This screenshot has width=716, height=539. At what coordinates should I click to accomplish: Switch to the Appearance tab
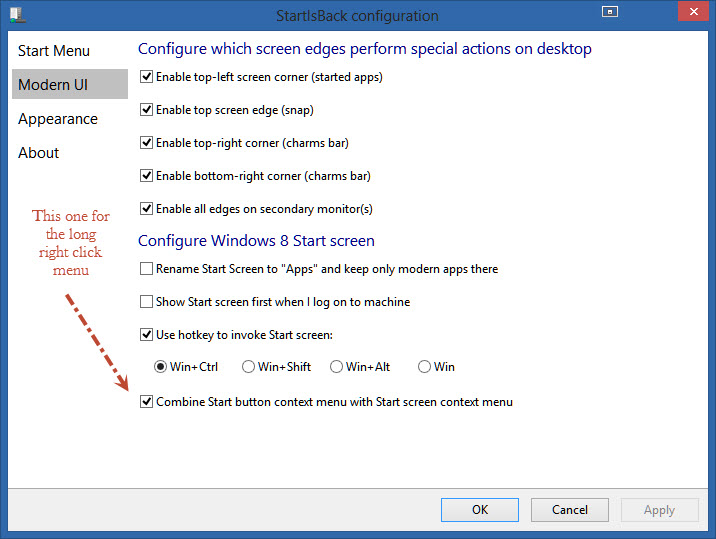pos(58,119)
